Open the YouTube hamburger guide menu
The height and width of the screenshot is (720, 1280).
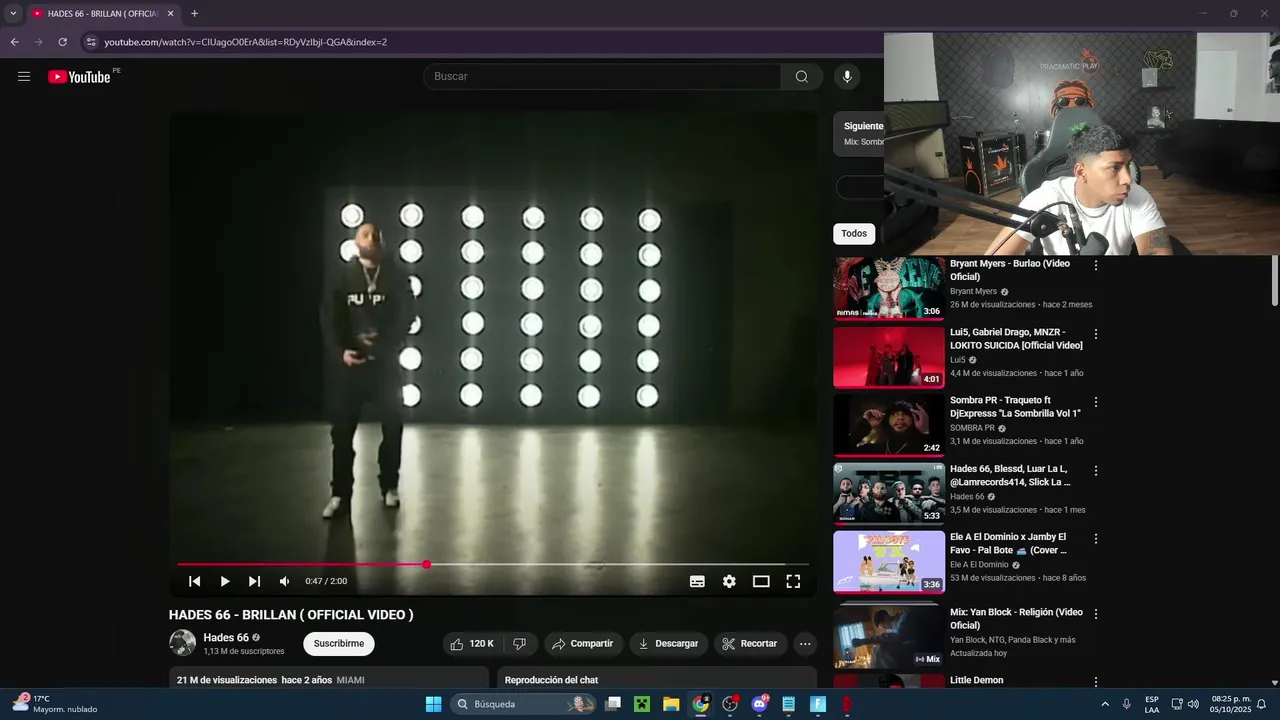[x=24, y=76]
